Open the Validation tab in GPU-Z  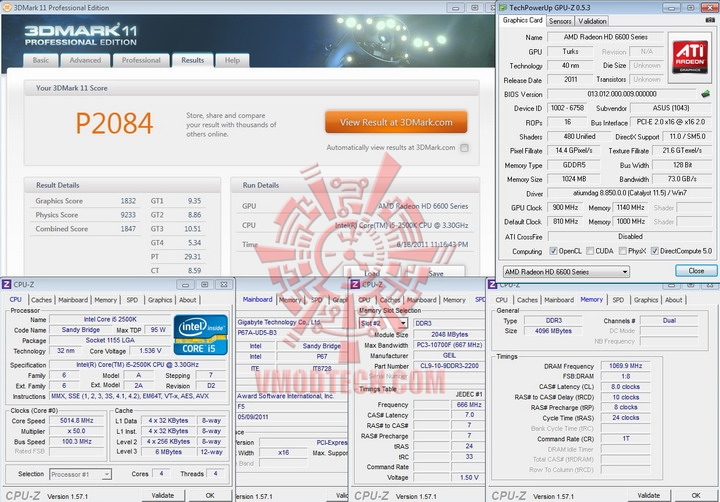592,21
